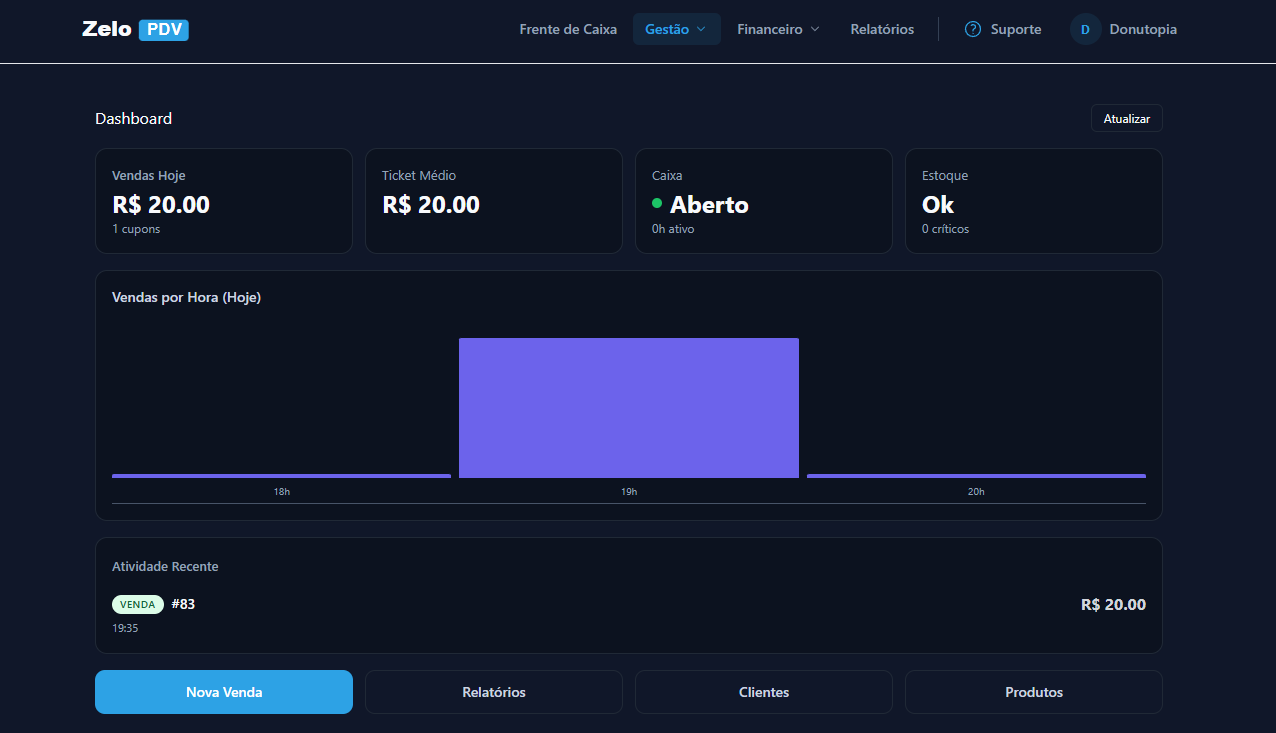Open Clientes from the quick actions

[x=763, y=691]
